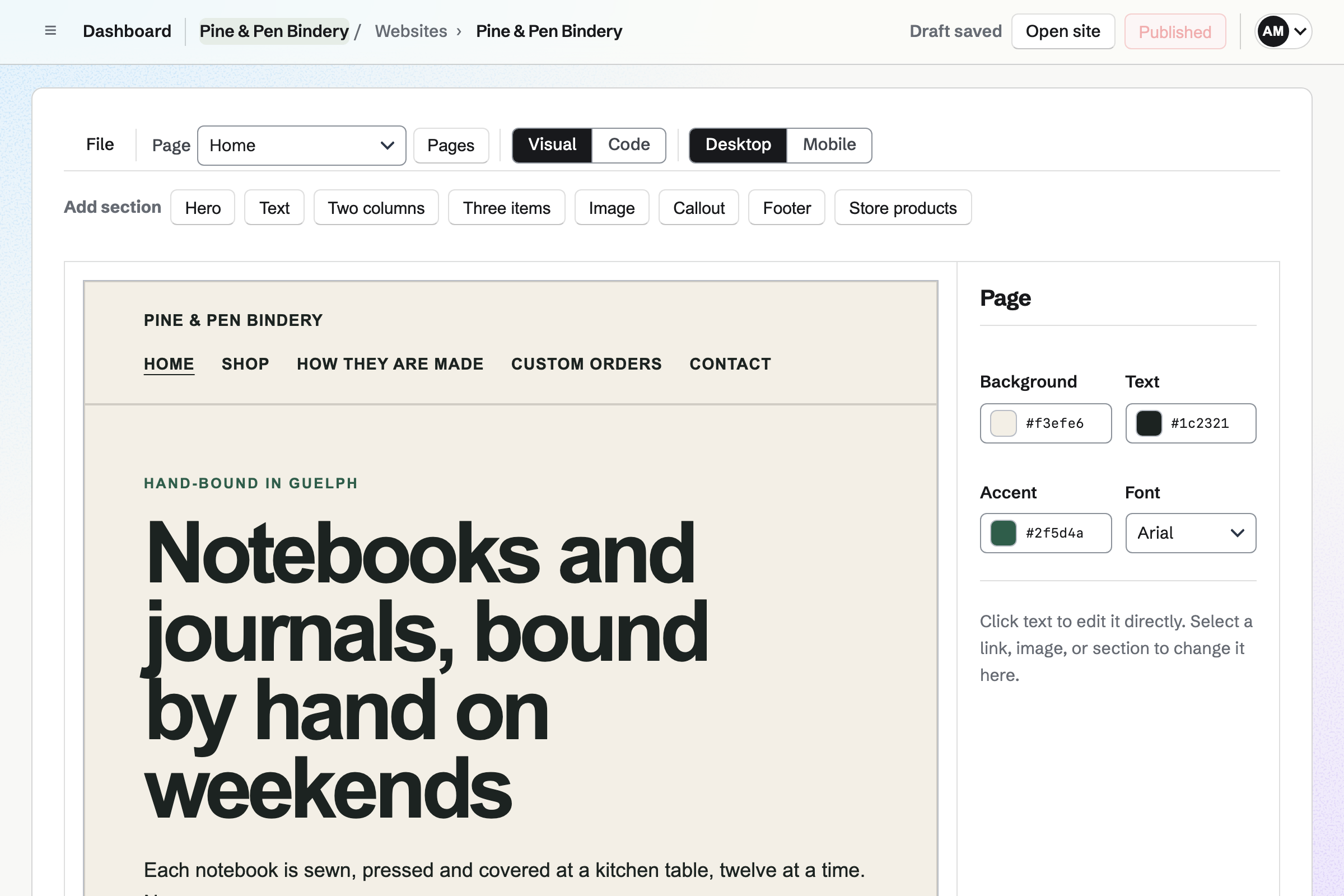
Task: Open the Pages manager
Action: pos(451,146)
